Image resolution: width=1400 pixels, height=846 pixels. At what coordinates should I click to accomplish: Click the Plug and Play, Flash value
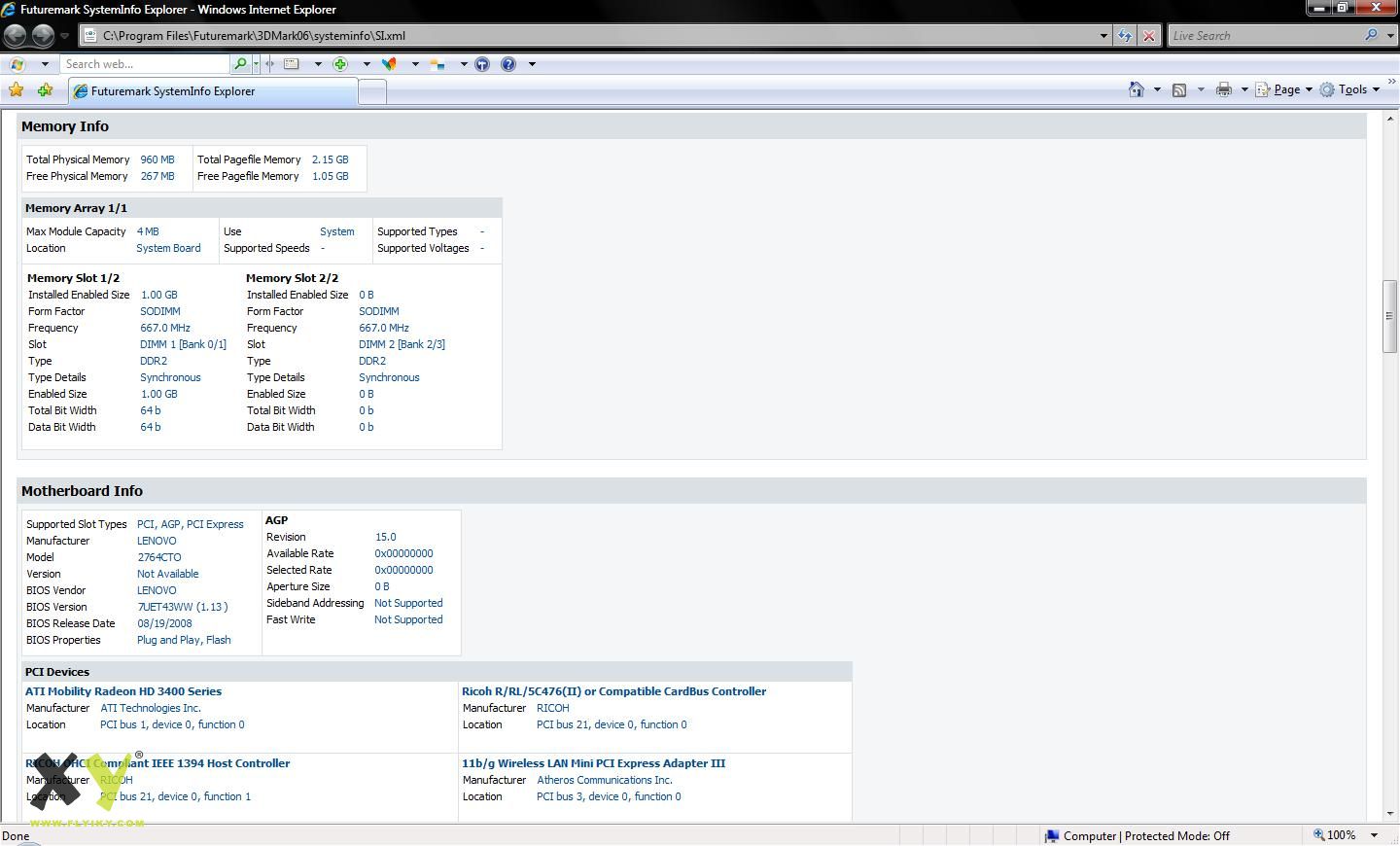tap(184, 640)
